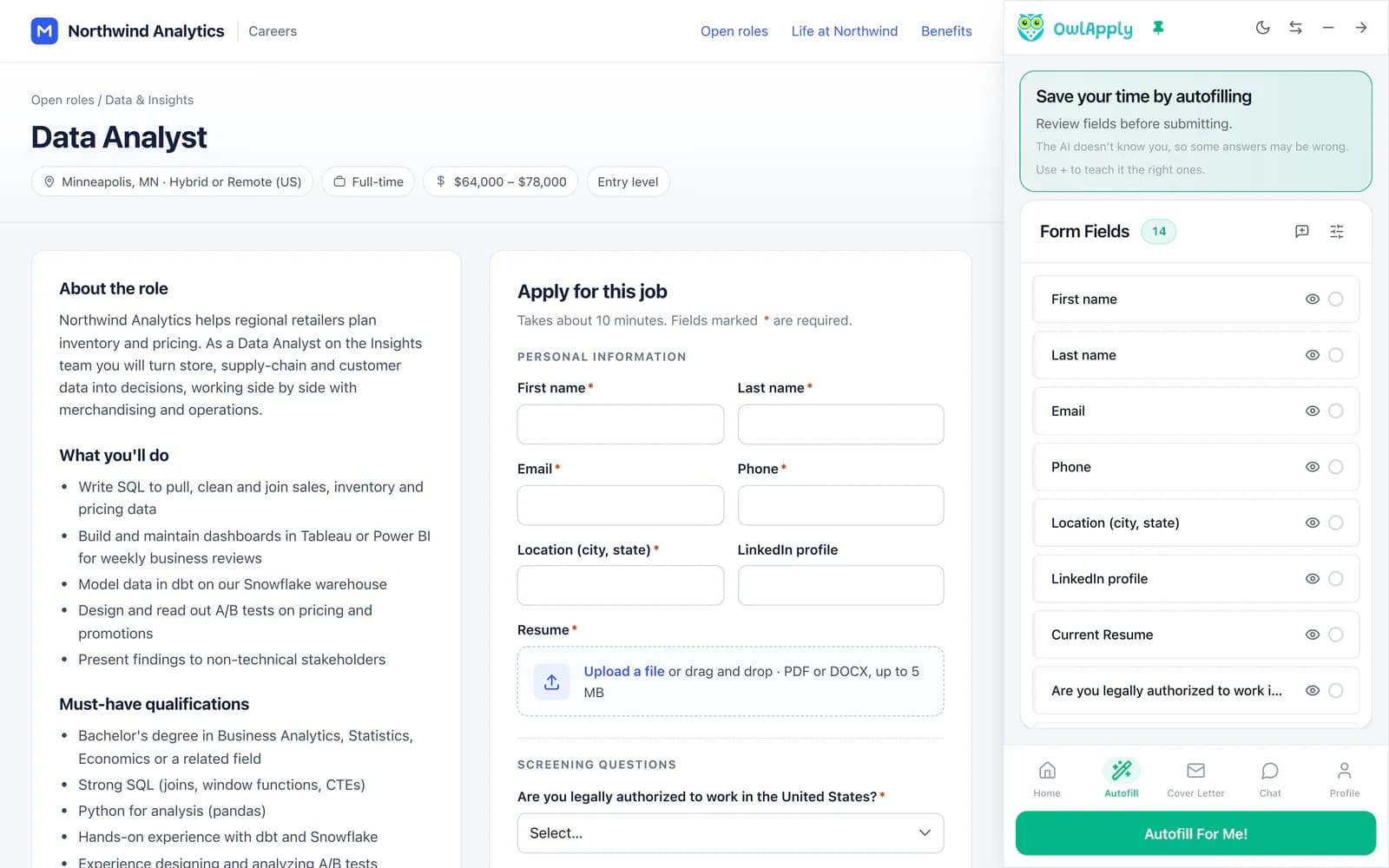
Task: Click the swap arrows icon in OwlApply header
Action: 1295,28
